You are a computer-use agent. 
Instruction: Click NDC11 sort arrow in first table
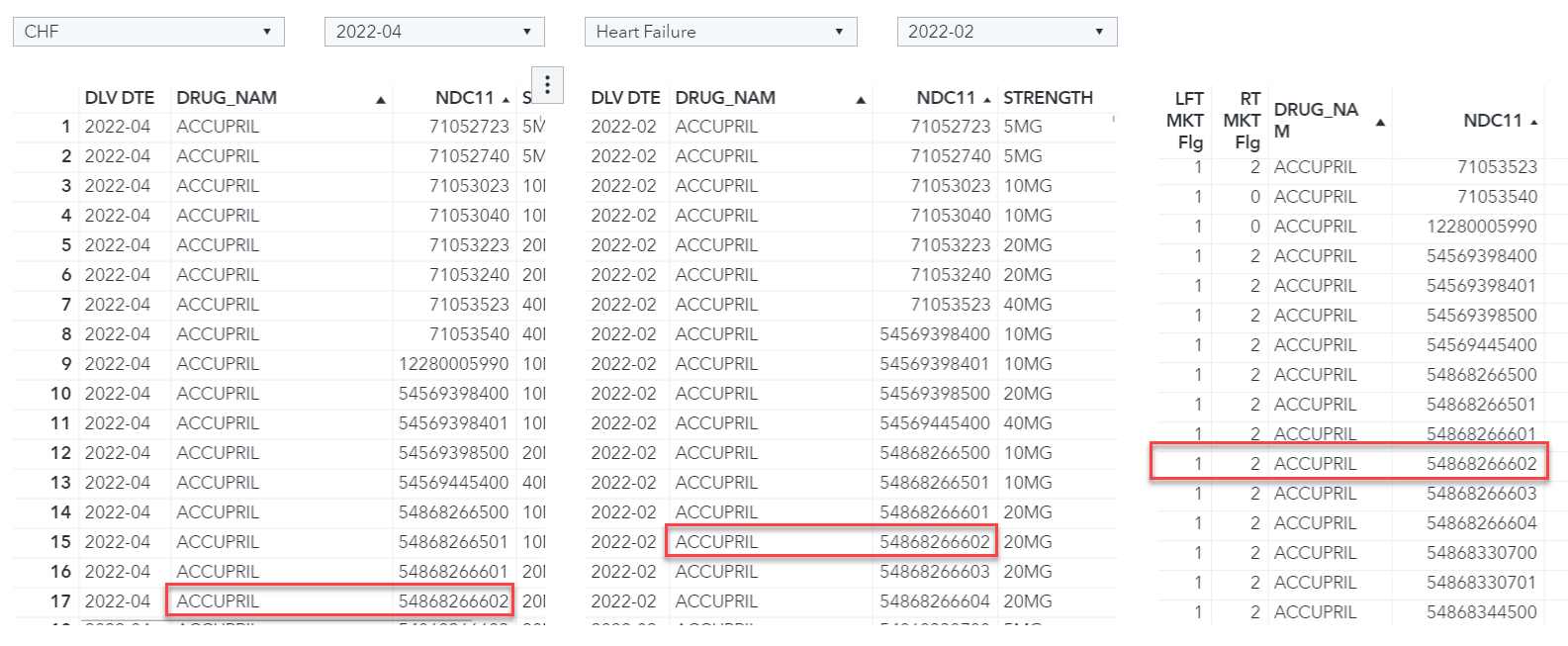[506, 100]
